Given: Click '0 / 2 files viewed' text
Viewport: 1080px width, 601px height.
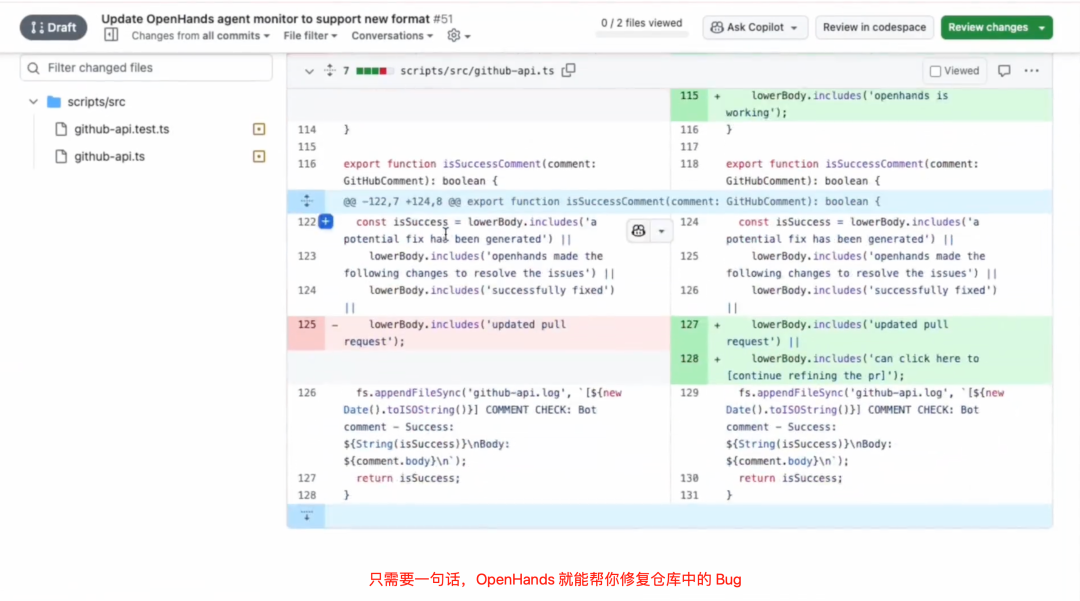Looking at the screenshot, I should pyautogui.click(x=641, y=23).
